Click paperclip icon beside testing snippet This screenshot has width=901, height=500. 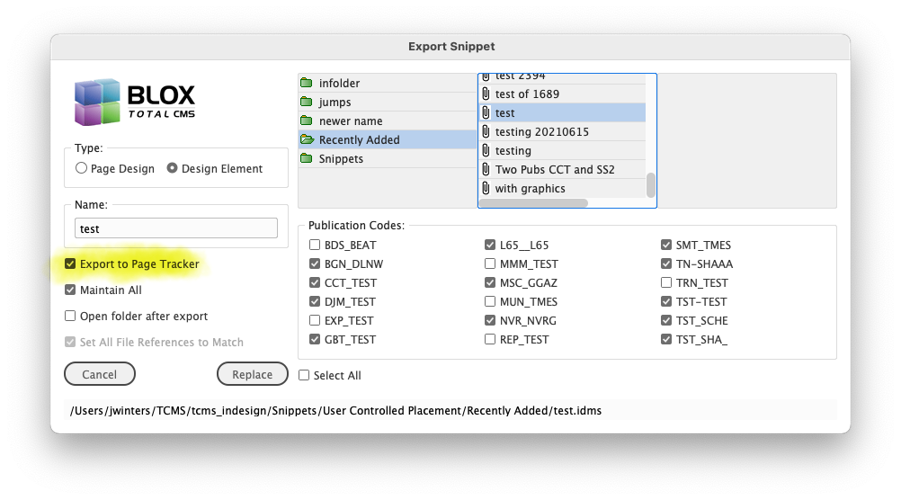(486, 151)
